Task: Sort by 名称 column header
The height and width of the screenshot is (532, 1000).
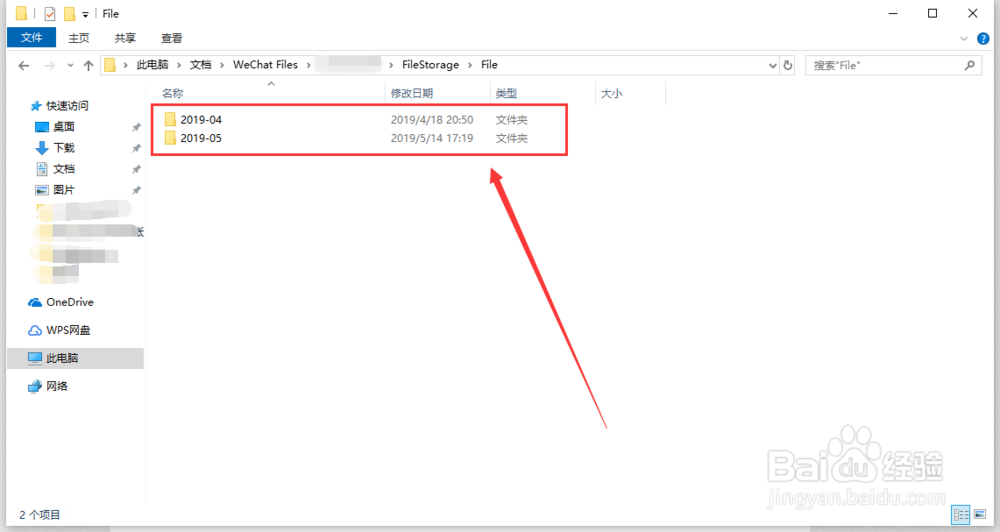Action: [x=172, y=93]
